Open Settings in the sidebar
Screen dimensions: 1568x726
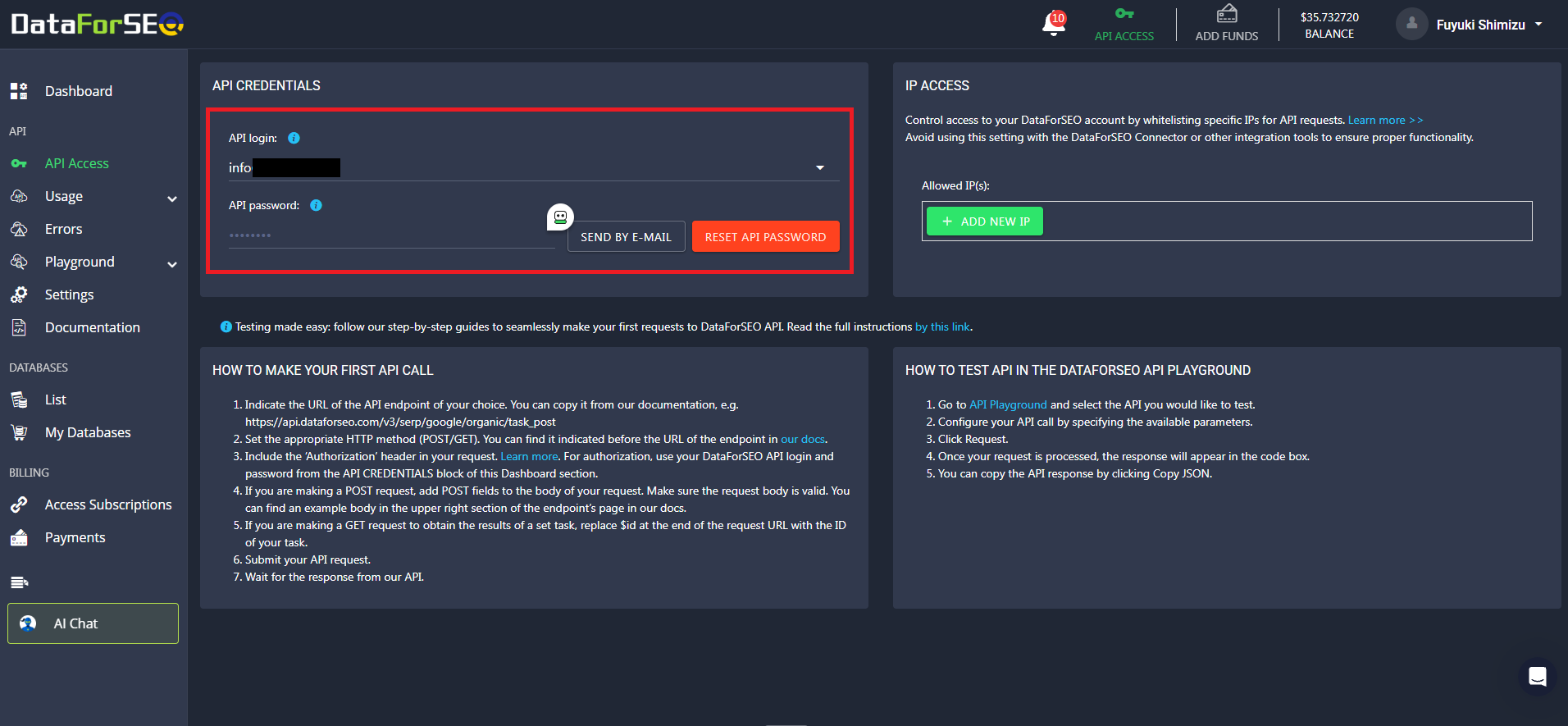click(70, 295)
